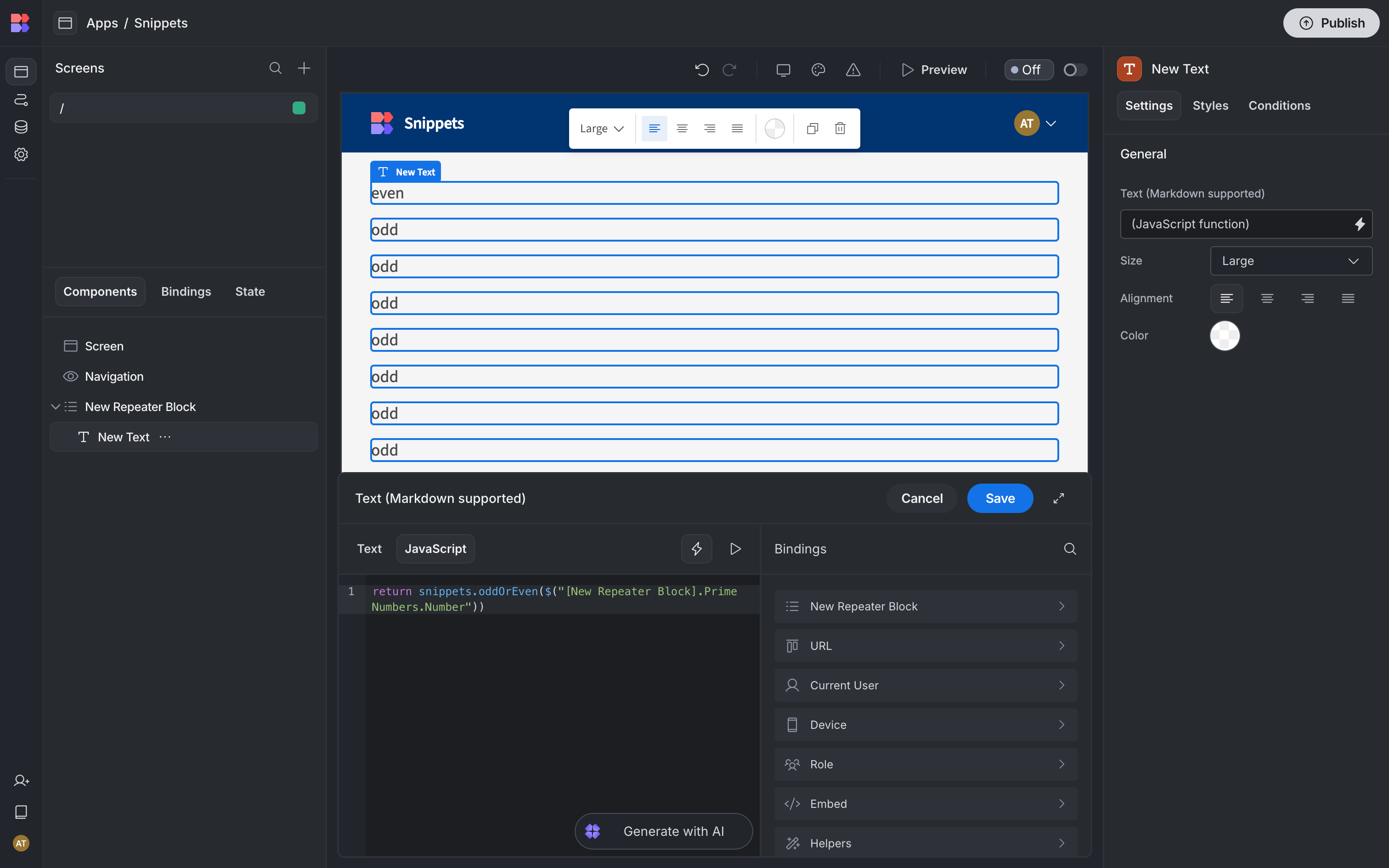Open the documentation book icon
Screen dimensions: 1389x868
click(x=21, y=812)
